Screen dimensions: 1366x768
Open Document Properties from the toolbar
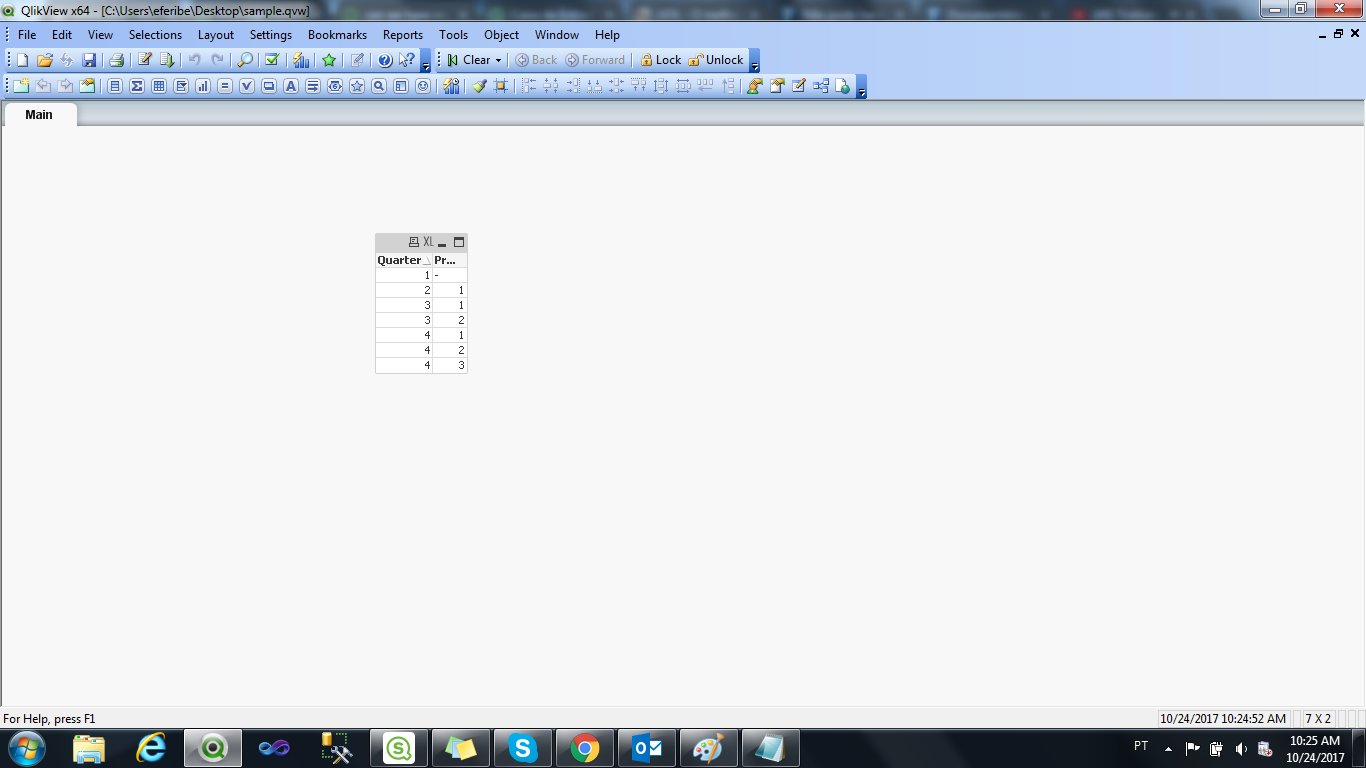click(x=777, y=86)
